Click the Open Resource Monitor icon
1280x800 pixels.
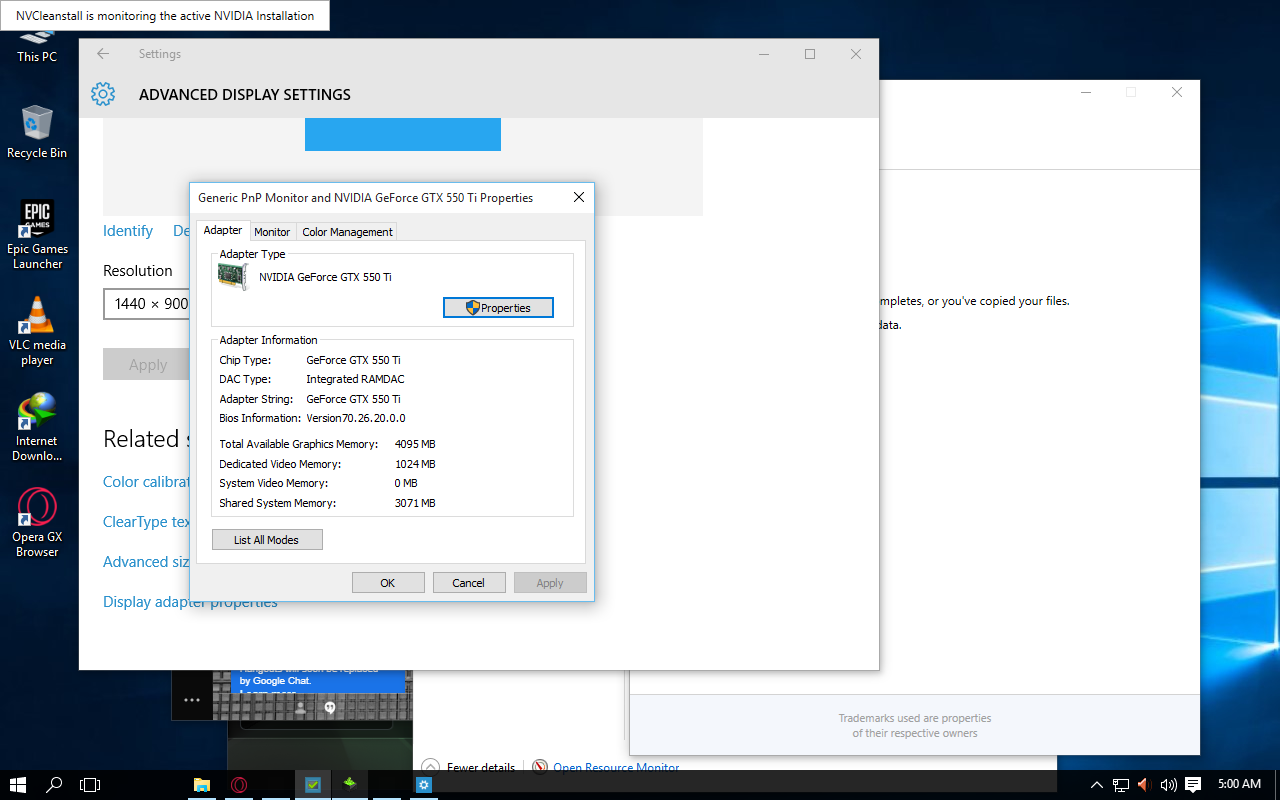[540, 768]
